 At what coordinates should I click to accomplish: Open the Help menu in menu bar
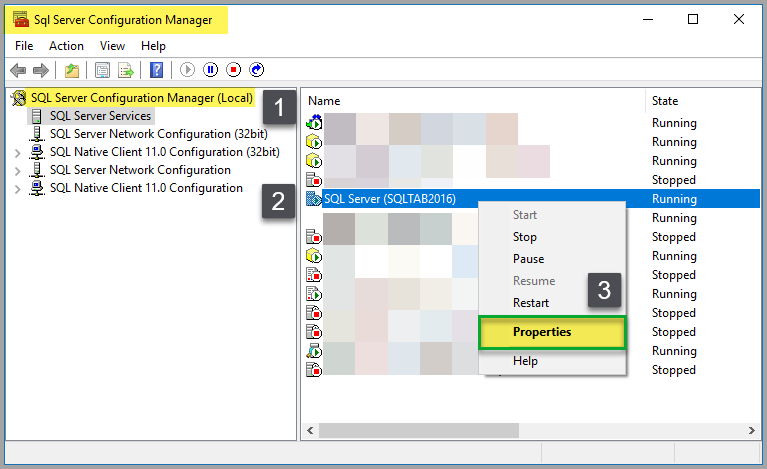point(153,46)
